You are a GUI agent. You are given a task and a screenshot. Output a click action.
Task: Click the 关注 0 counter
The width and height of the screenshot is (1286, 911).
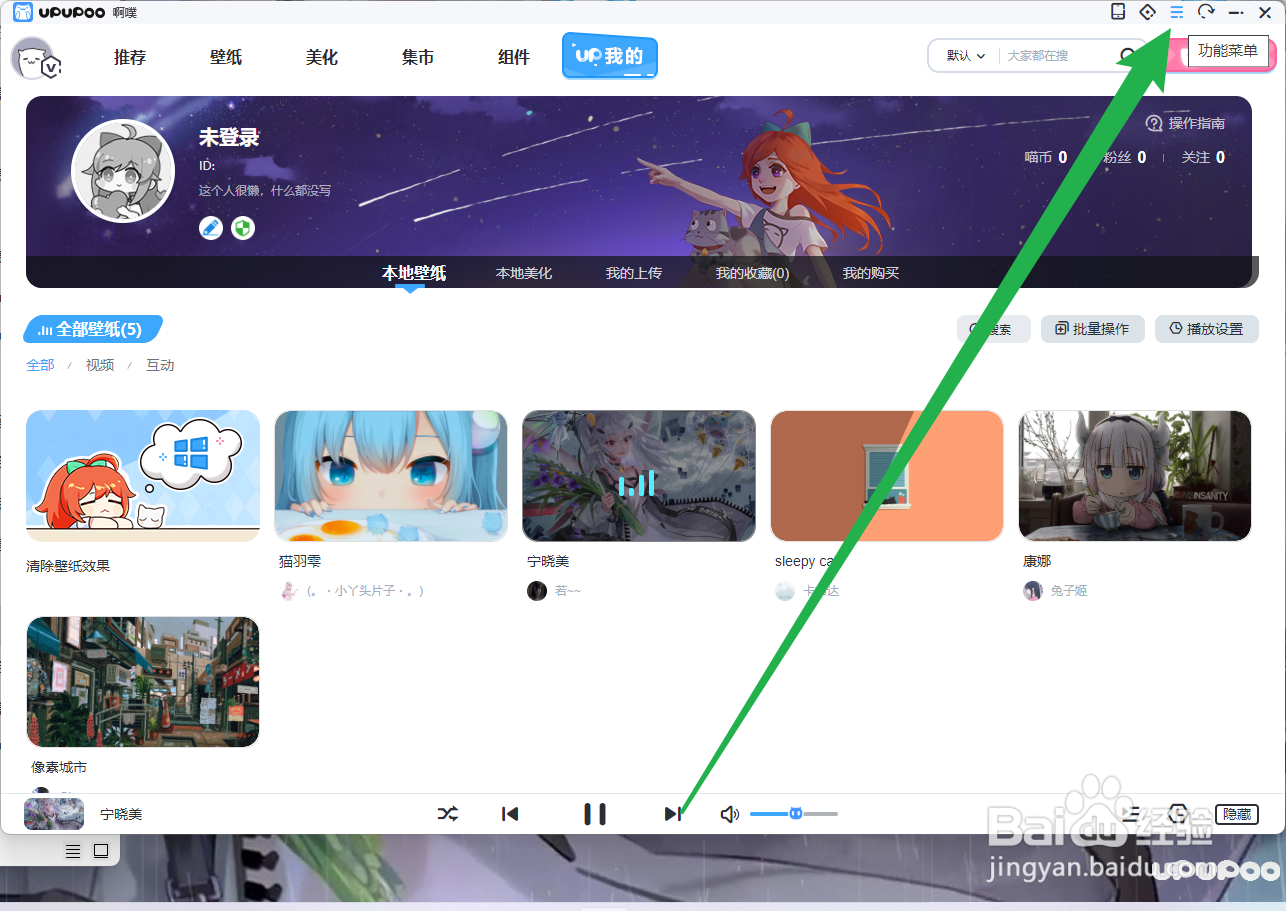point(1204,157)
